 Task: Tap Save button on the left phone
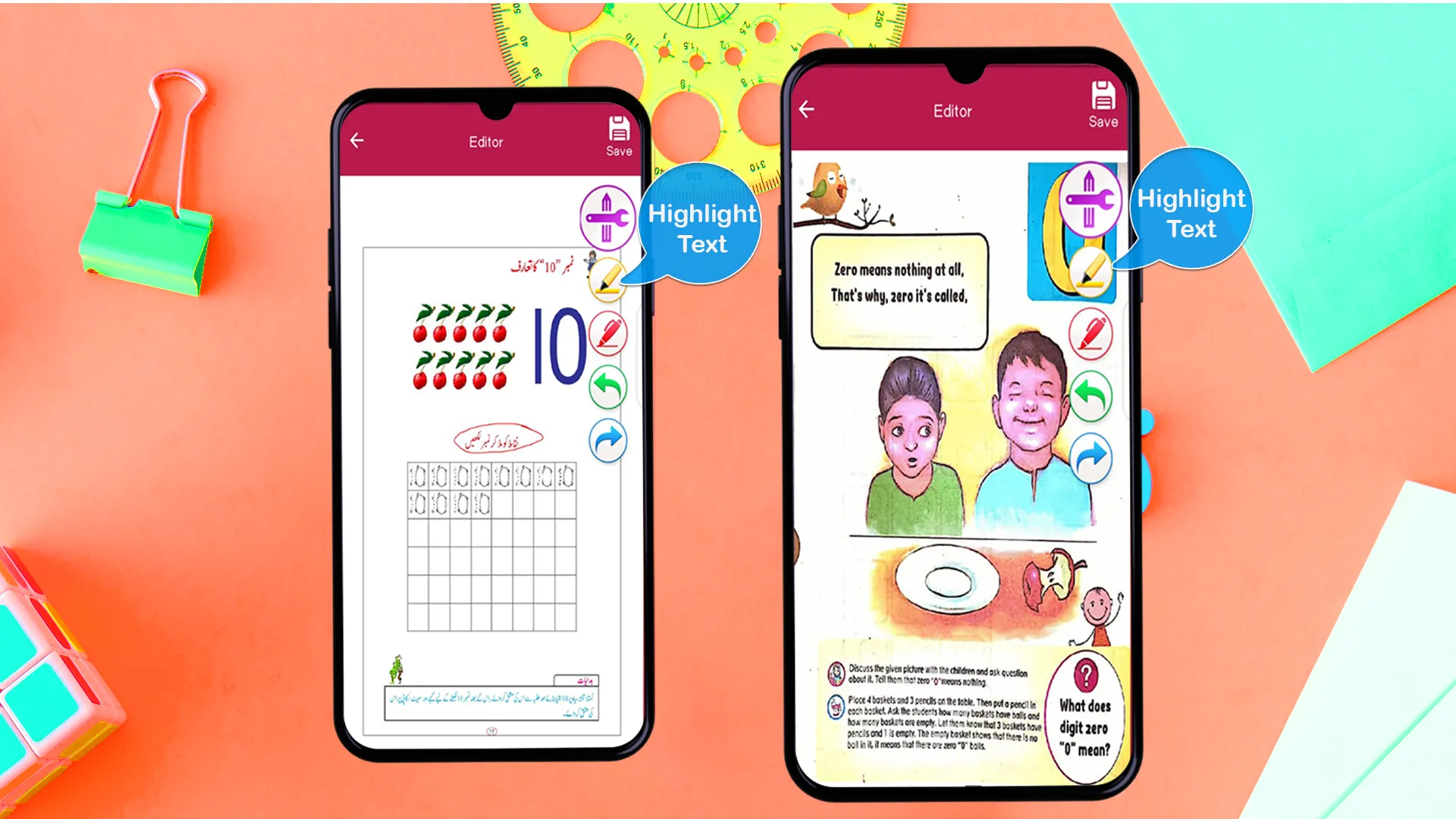(618, 137)
